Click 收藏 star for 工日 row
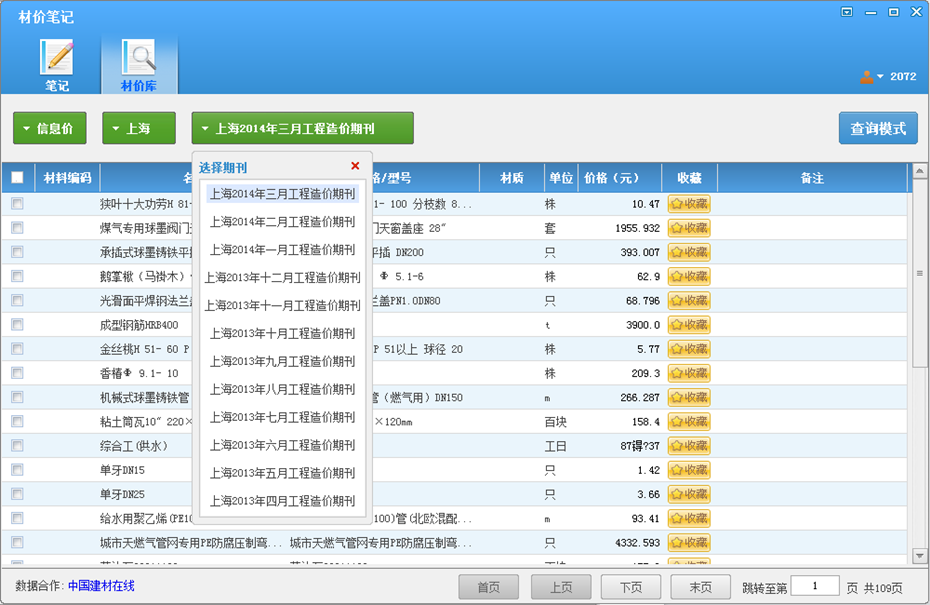The width and height of the screenshot is (930, 605). (x=689, y=446)
